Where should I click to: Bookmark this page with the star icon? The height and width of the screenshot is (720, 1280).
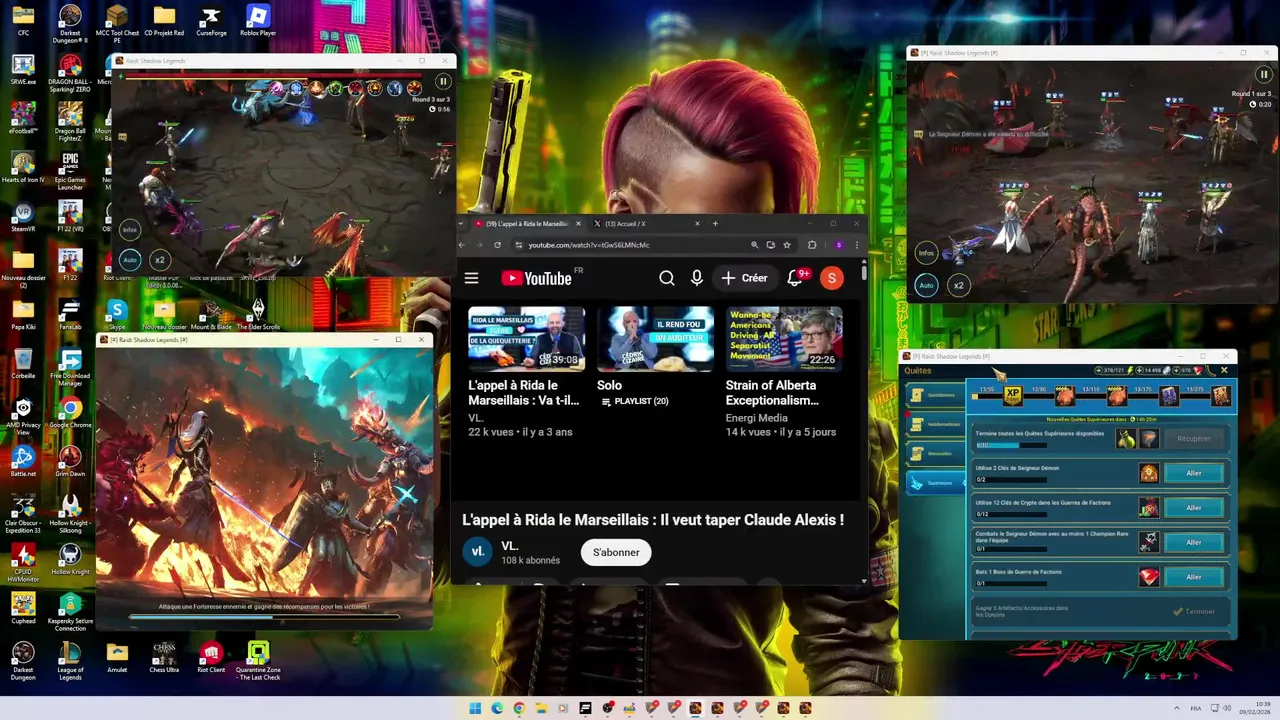pyautogui.click(x=787, y=245)
